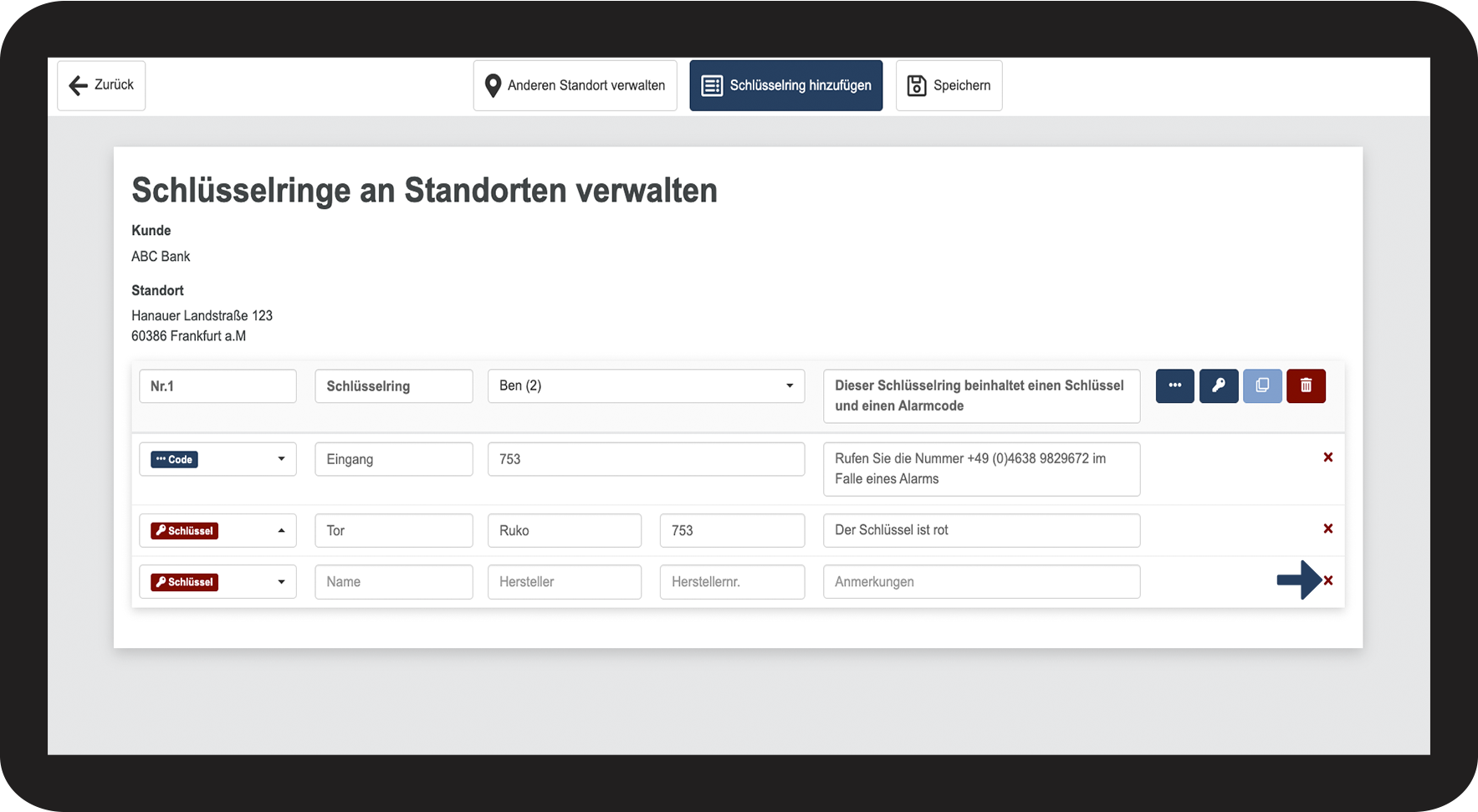Open the empty row Schlüssel type dropdown
1478x812 pixels.
pyautogui.click(x=217, y=582)
